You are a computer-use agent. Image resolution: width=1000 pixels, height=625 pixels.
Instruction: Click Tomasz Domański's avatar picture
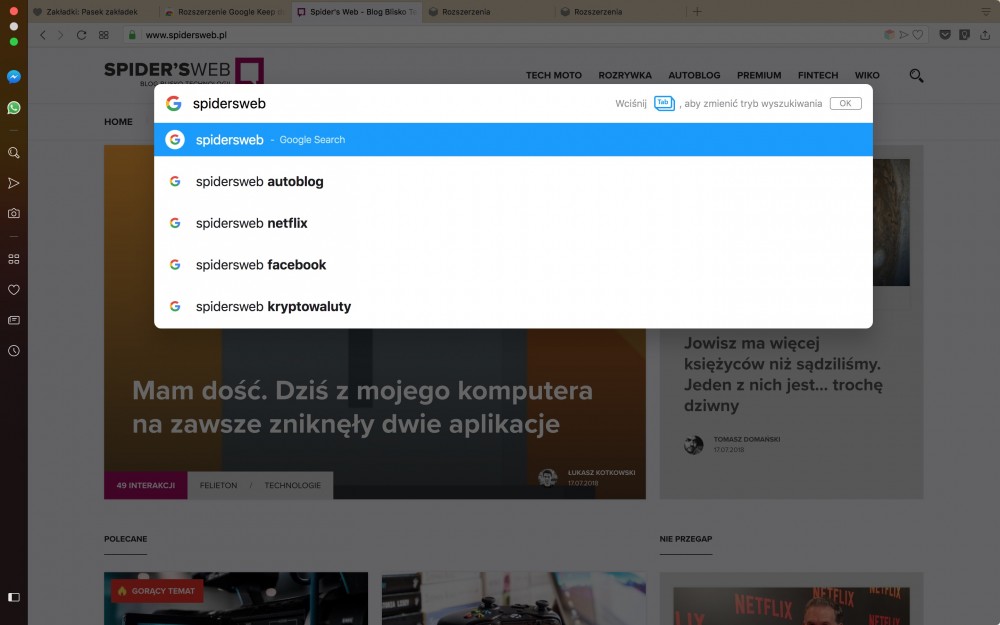click(694, 445)
